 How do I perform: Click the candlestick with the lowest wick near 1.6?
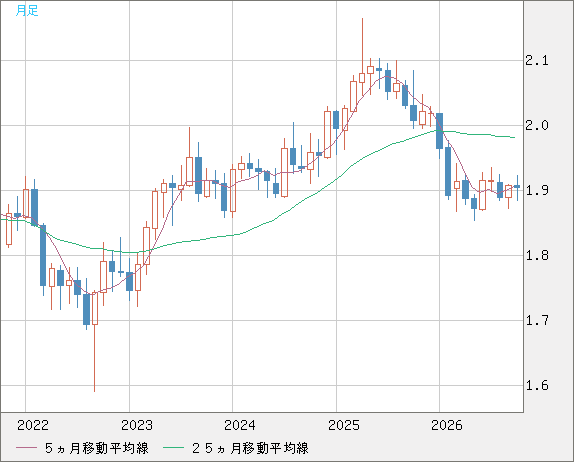[95, 308]
